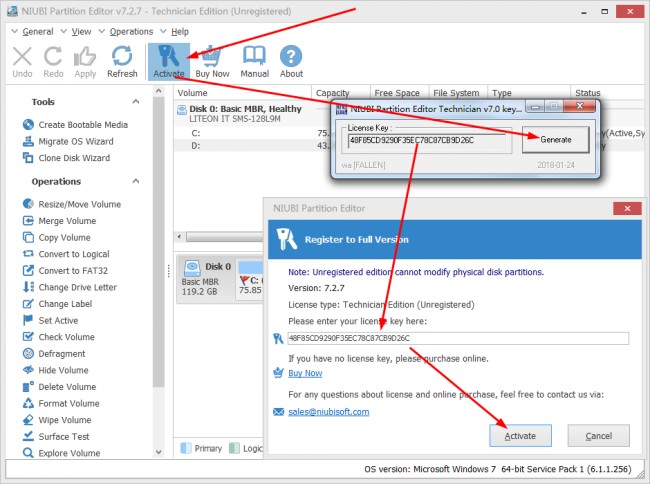
Task: Choose Check Volume operation
Action: (x=58, y=337)
